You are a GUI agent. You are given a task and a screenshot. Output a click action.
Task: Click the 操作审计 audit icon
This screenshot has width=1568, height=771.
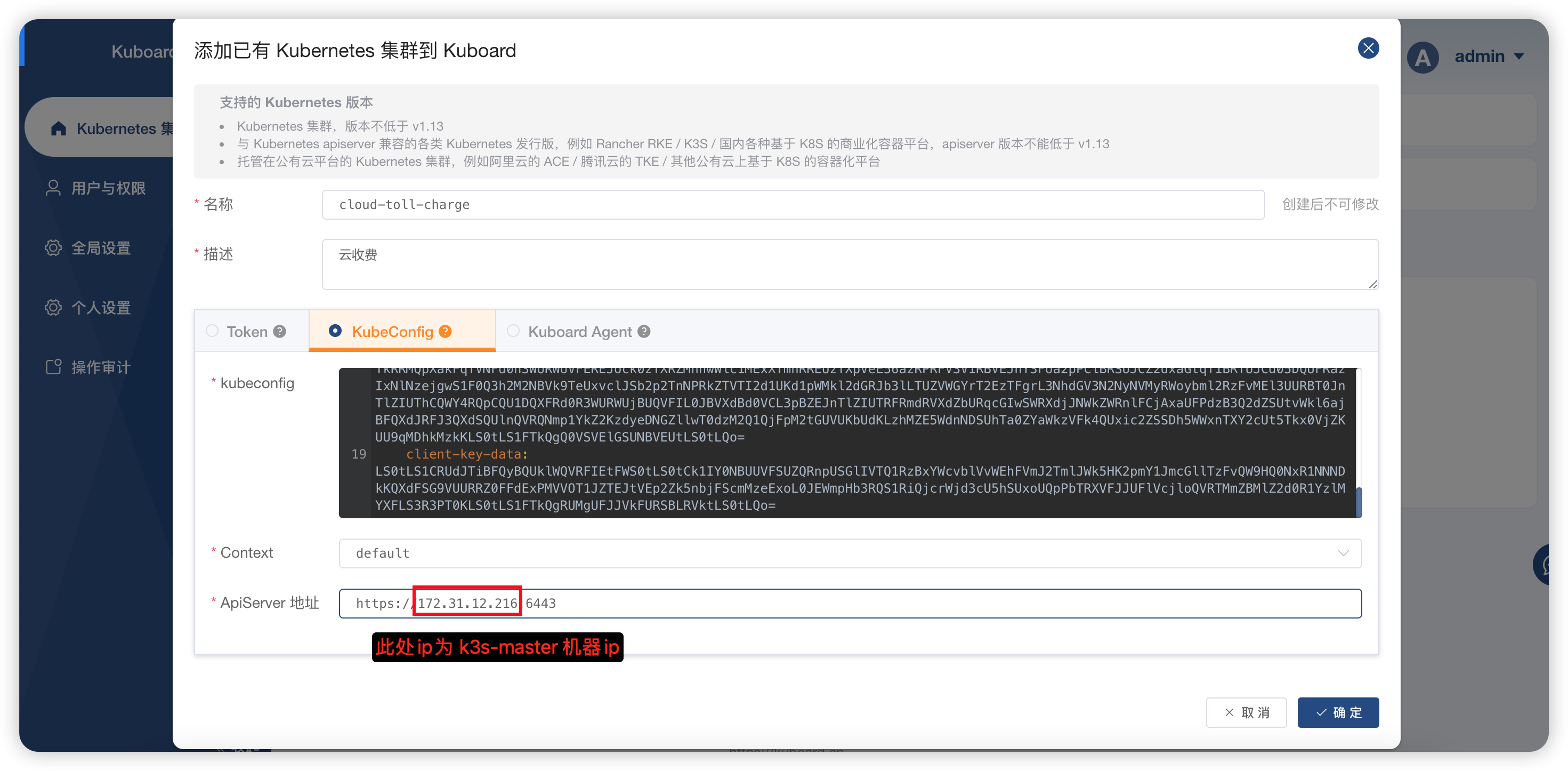(54, 367)
